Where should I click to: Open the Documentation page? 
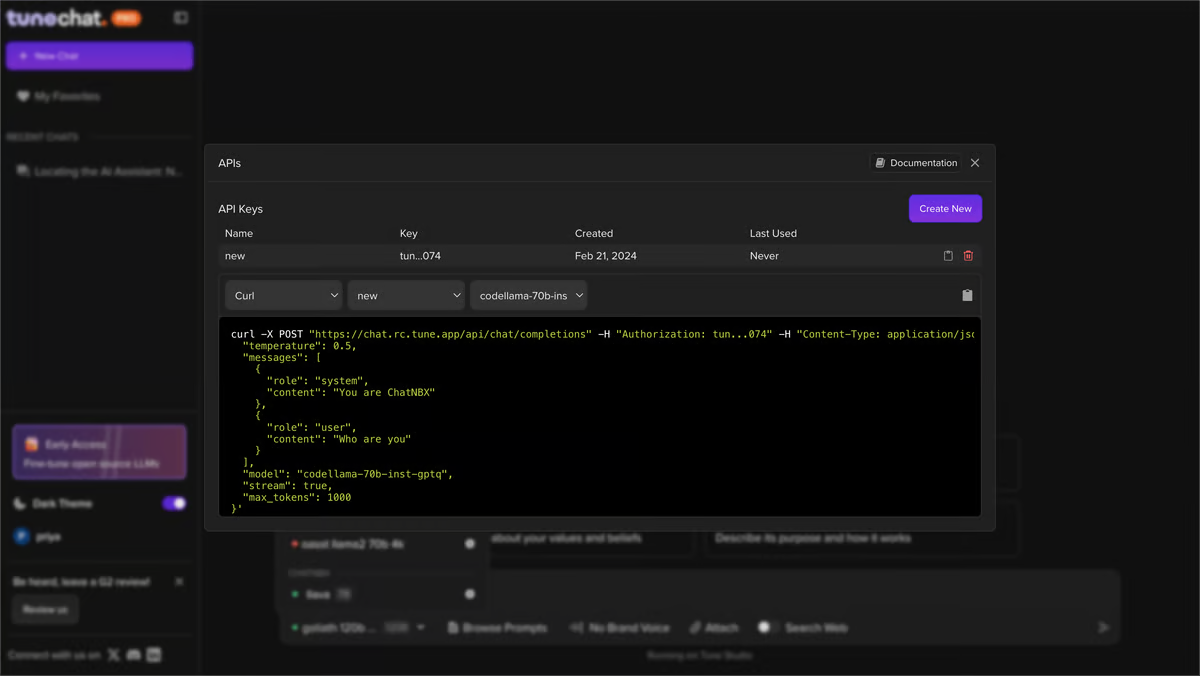point(914,162)
